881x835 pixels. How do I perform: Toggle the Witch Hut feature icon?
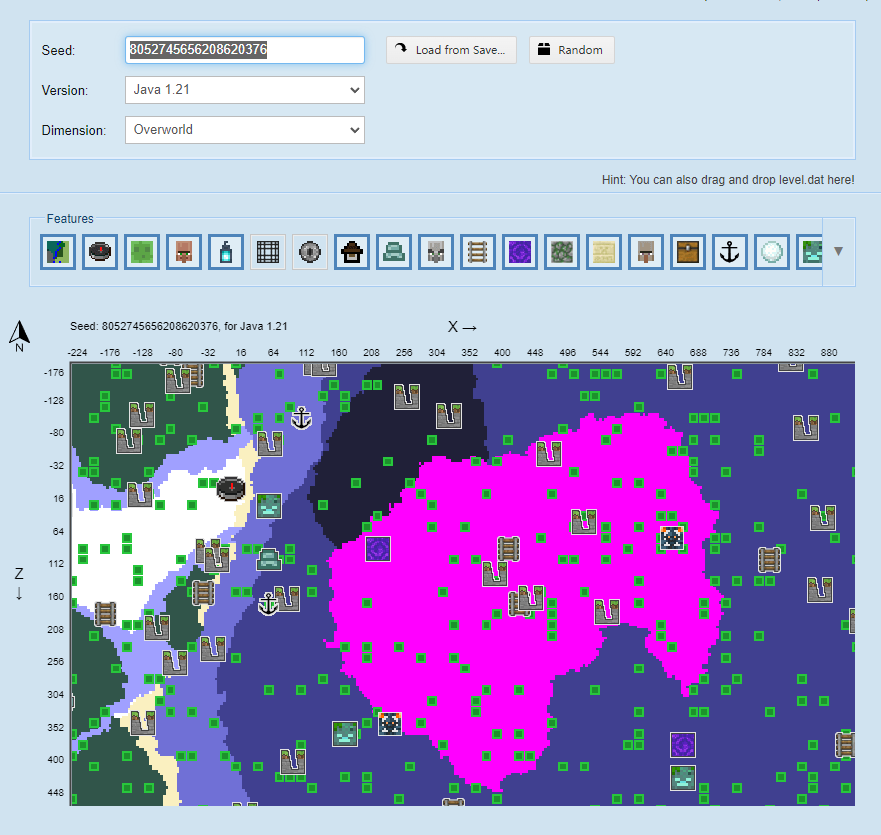(352, 252)
